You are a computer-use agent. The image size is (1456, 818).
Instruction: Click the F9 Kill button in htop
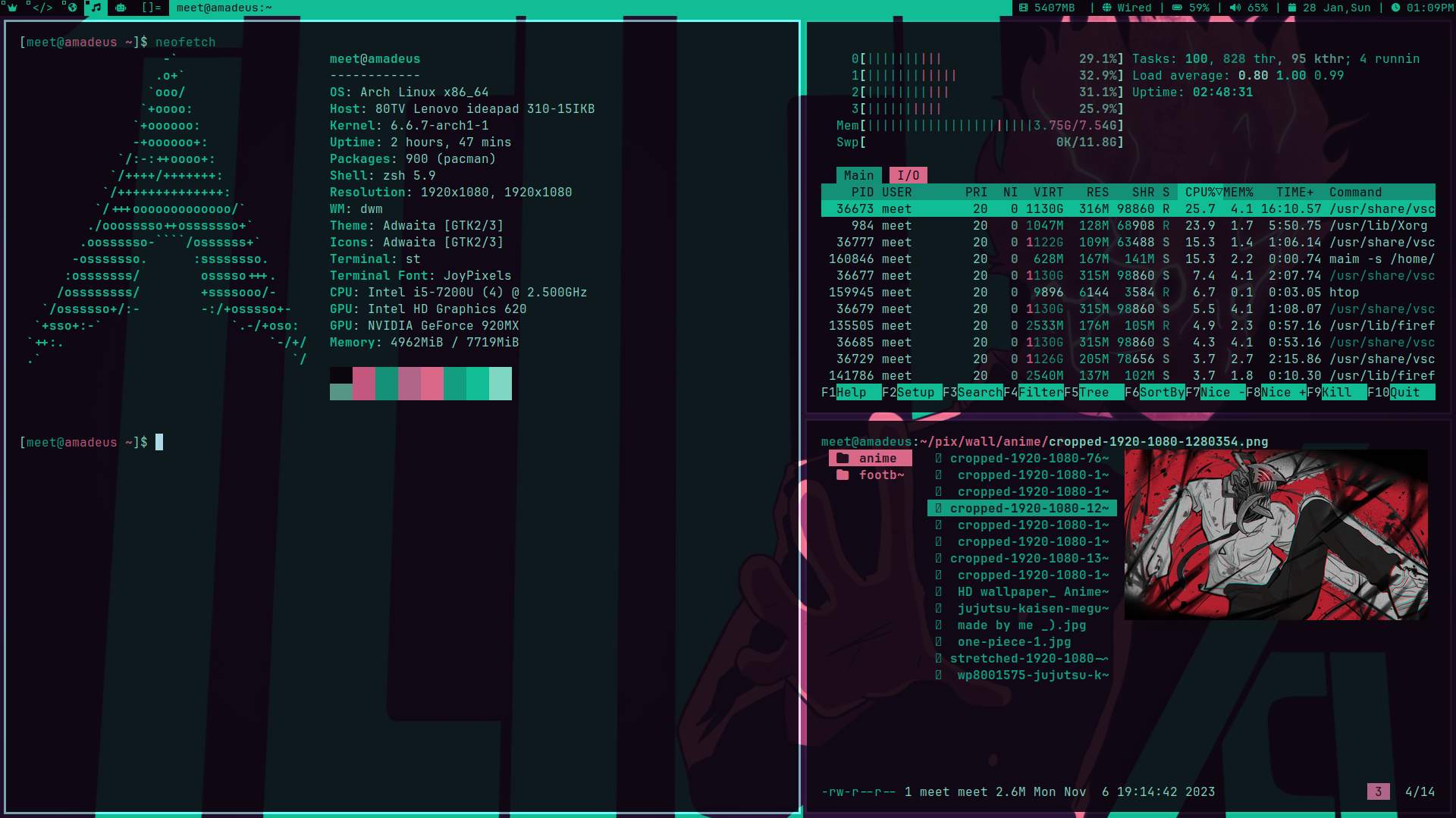tap(1336, 392)
